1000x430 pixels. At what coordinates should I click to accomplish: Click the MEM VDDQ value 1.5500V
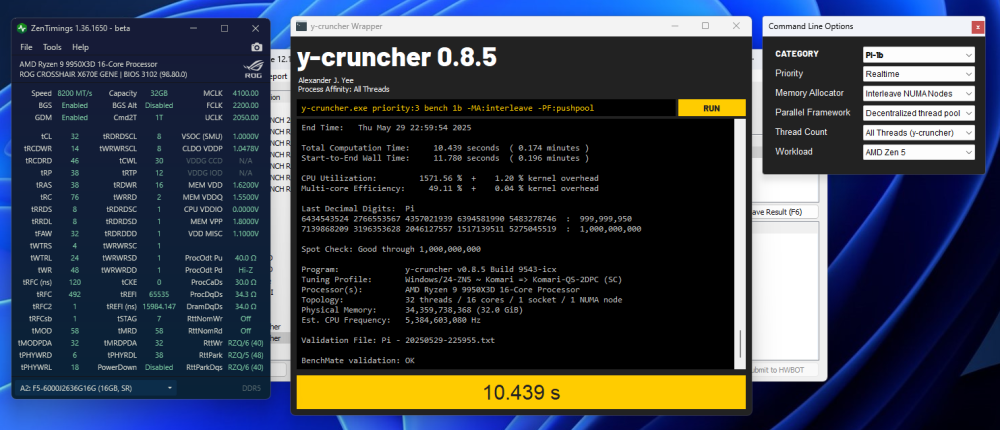tap(246, 197)
